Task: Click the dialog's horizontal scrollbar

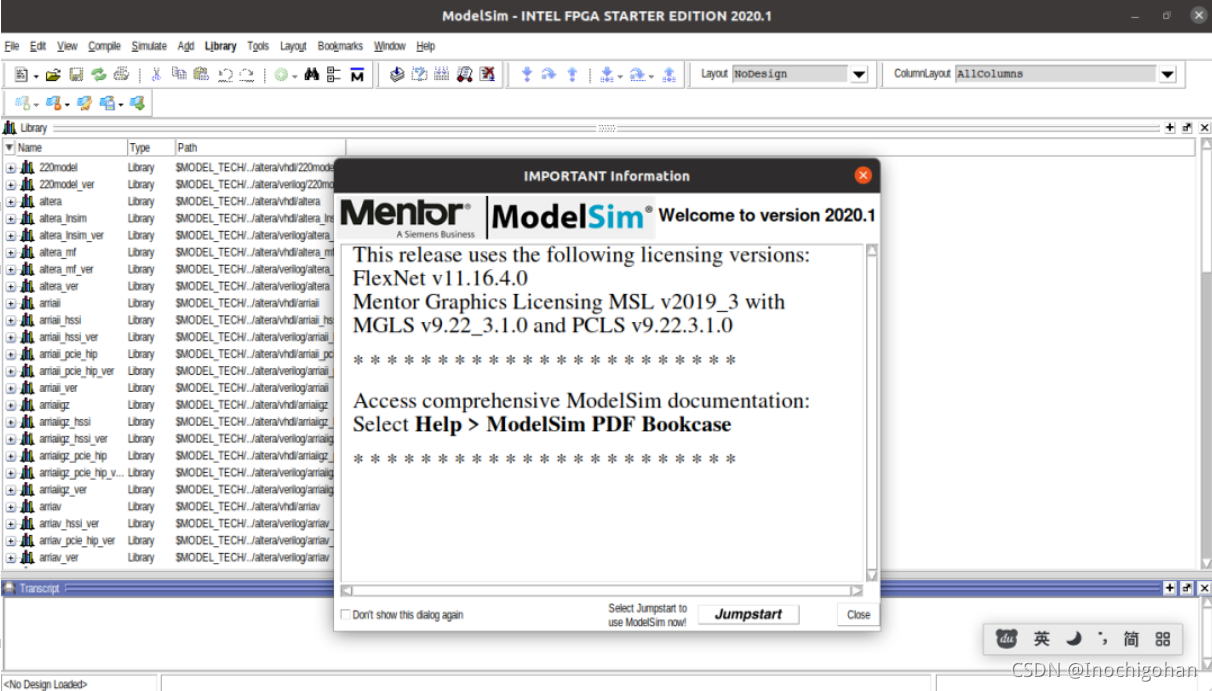Action: tap(602, 591)
